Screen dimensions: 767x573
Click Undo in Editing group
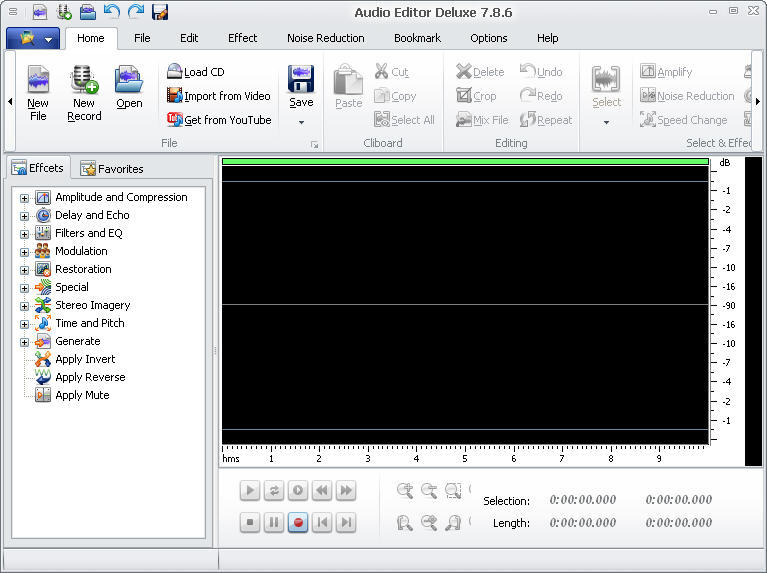coord(541,72)
